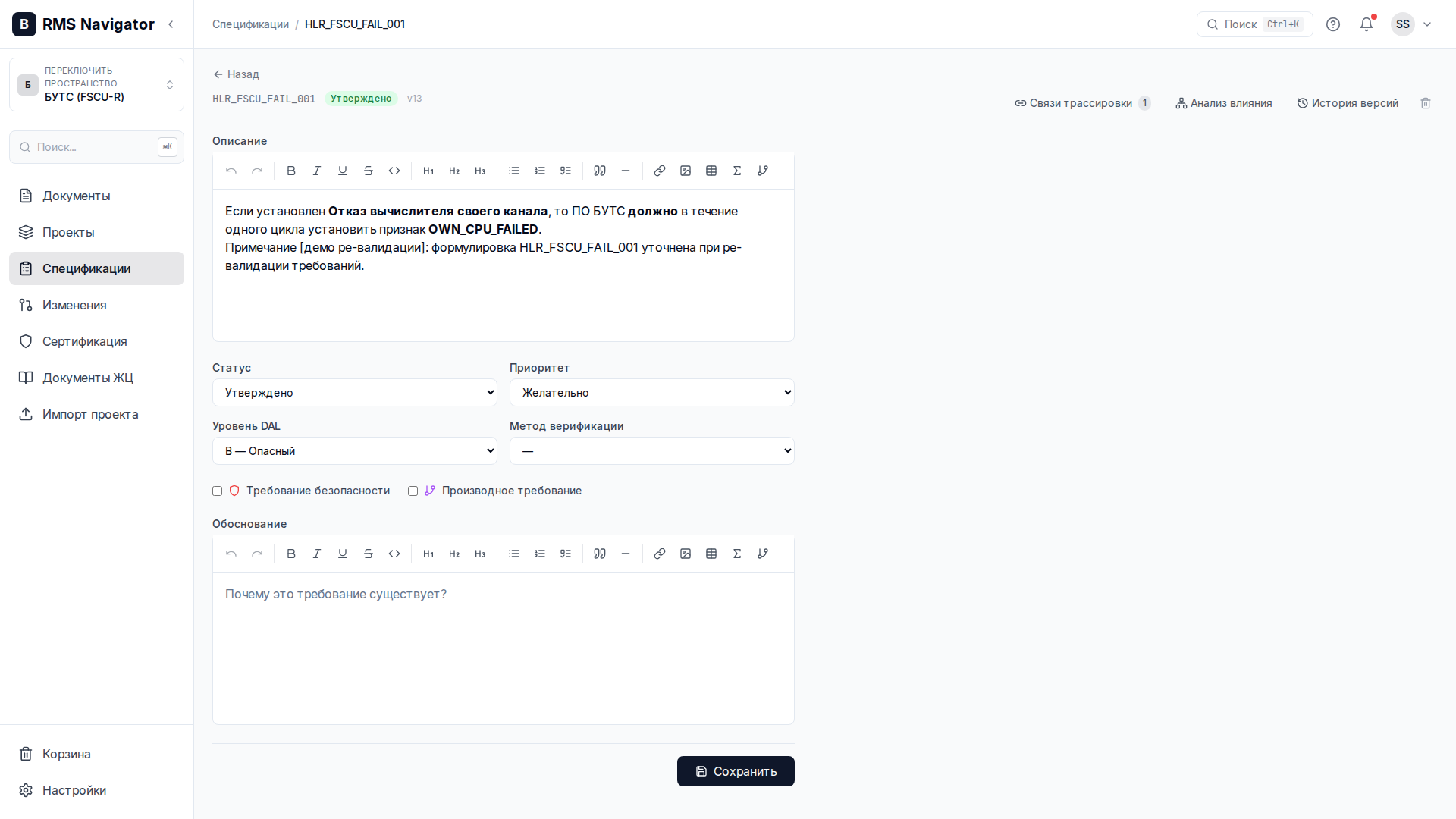
Task: Open notifications bell
Action: 1367,24
